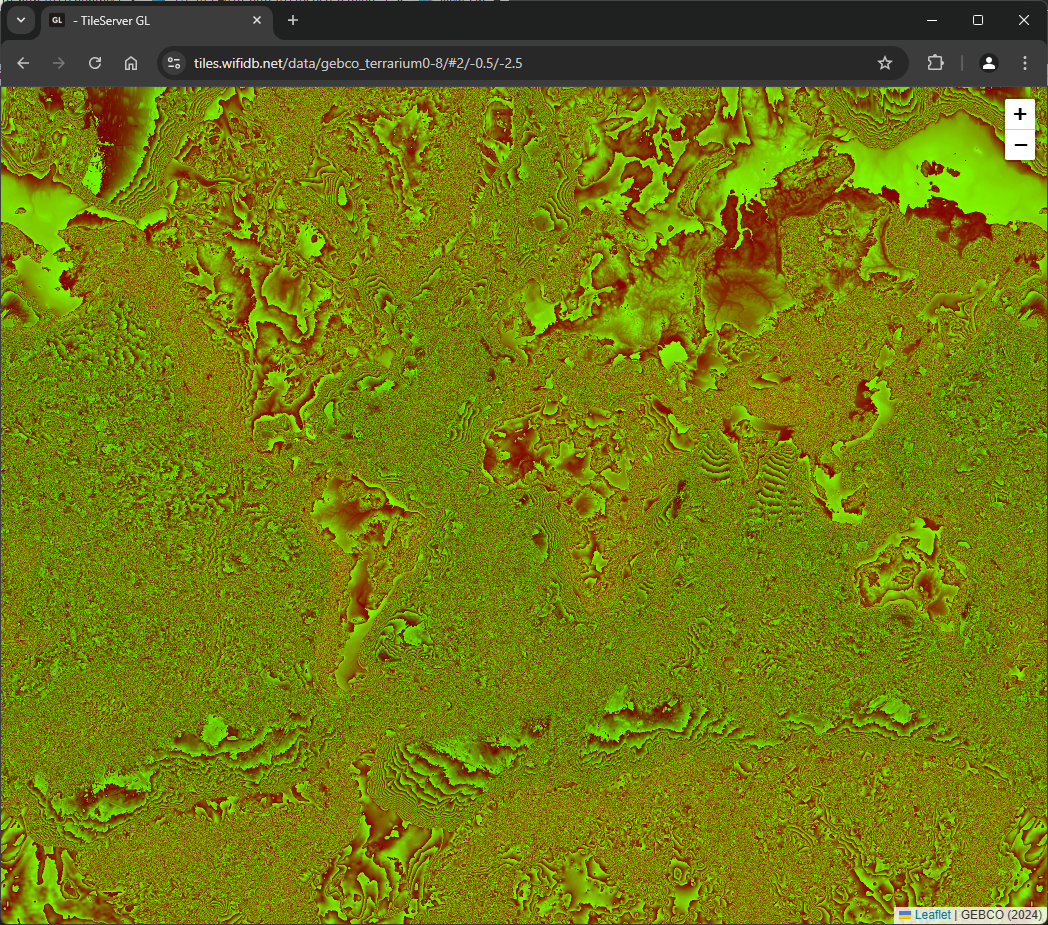Bookmark this page with the star icon
The image size is (1048, 925).
point(884,63)
